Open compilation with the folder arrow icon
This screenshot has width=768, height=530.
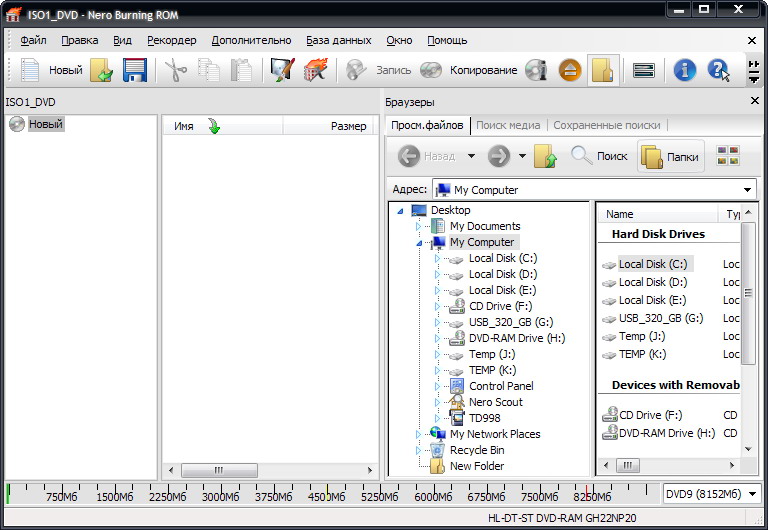tap(102, 70)
